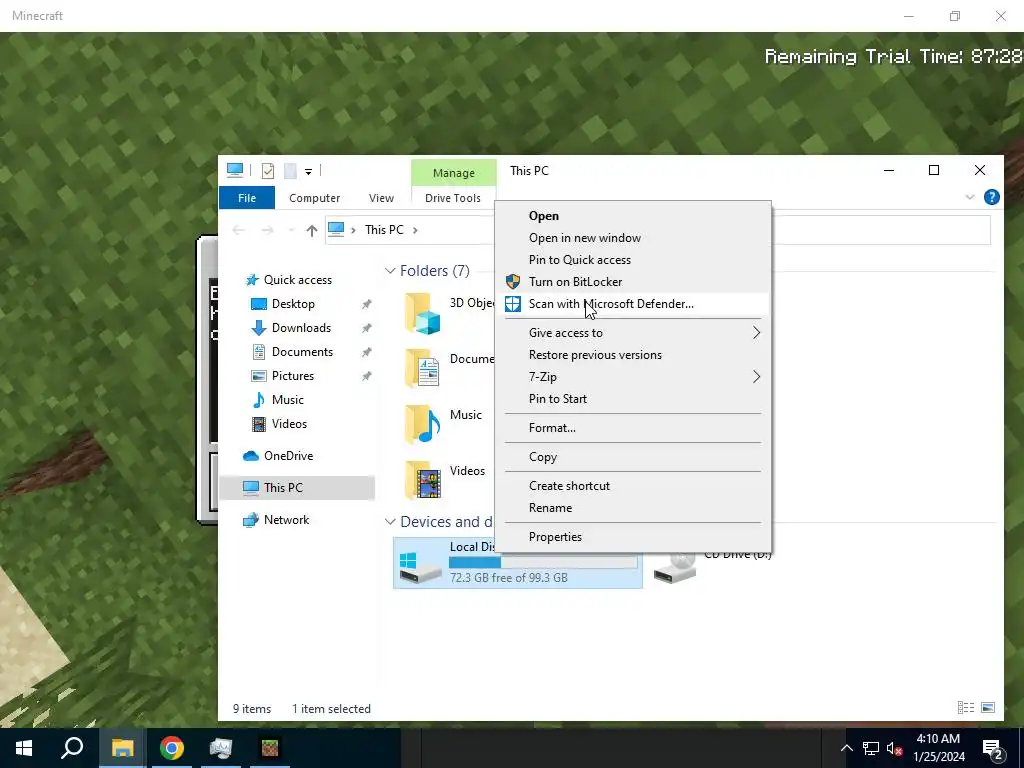
Task: Open the File ribbon tab
Action: 247,198
